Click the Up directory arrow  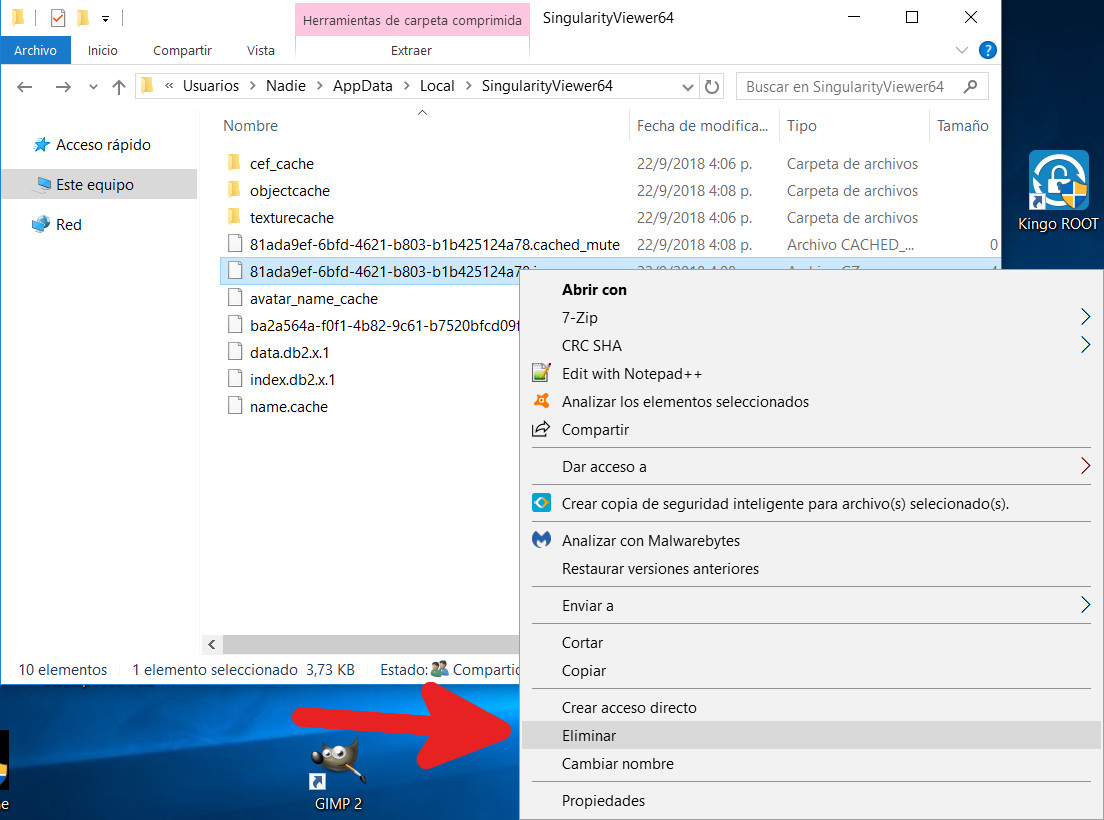119,87
